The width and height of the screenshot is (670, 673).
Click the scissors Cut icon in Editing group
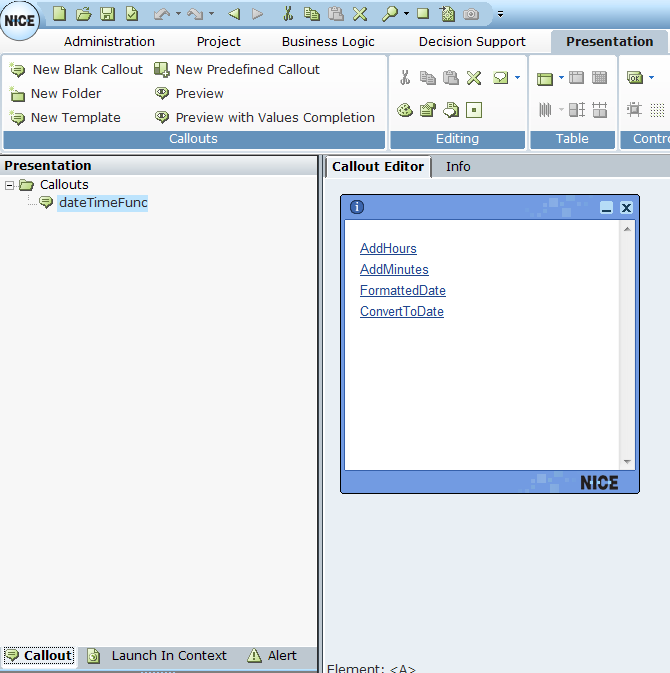tap(405, 78)
